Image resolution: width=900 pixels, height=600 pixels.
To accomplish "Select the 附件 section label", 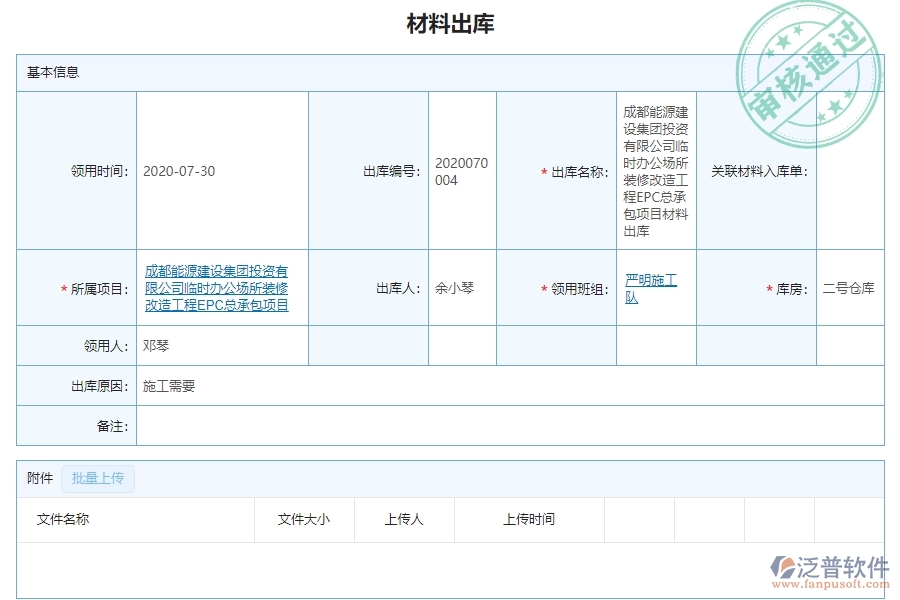I will tap(38, 478).
